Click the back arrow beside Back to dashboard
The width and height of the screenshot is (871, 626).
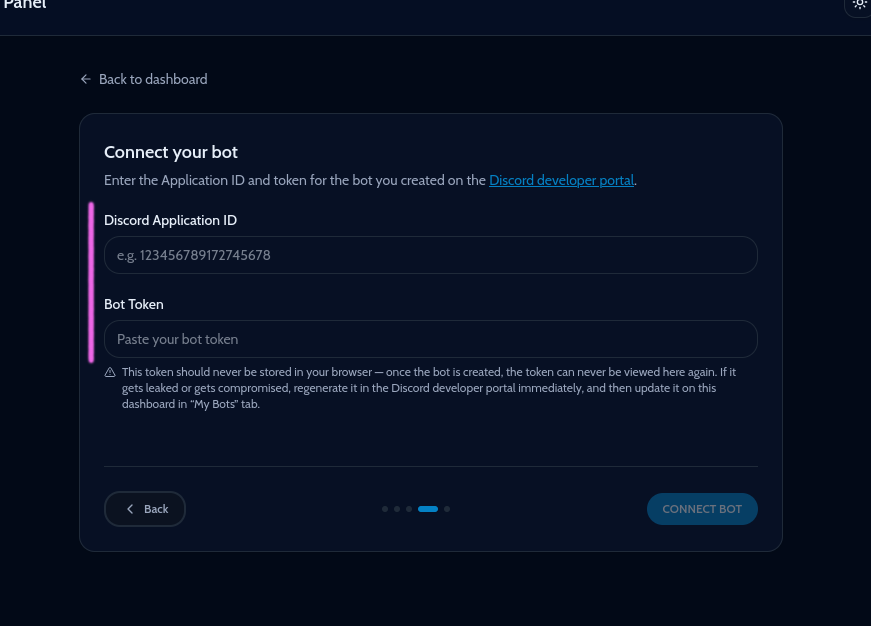(86, 79)
